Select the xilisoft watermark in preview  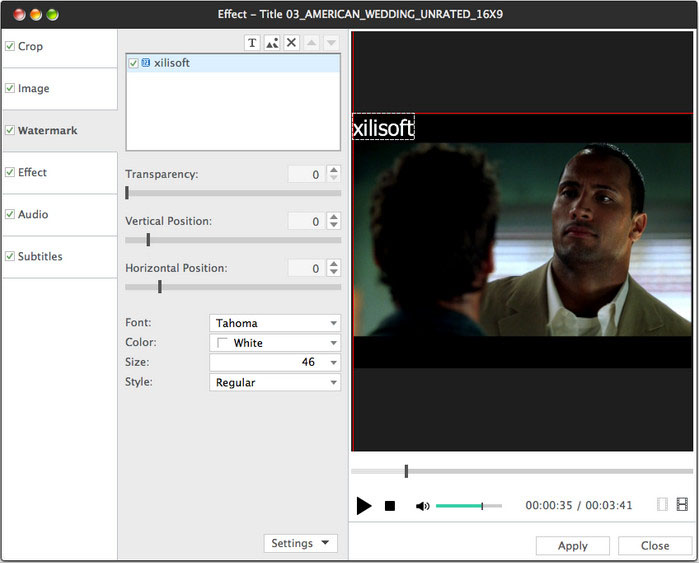coord(383,127)
